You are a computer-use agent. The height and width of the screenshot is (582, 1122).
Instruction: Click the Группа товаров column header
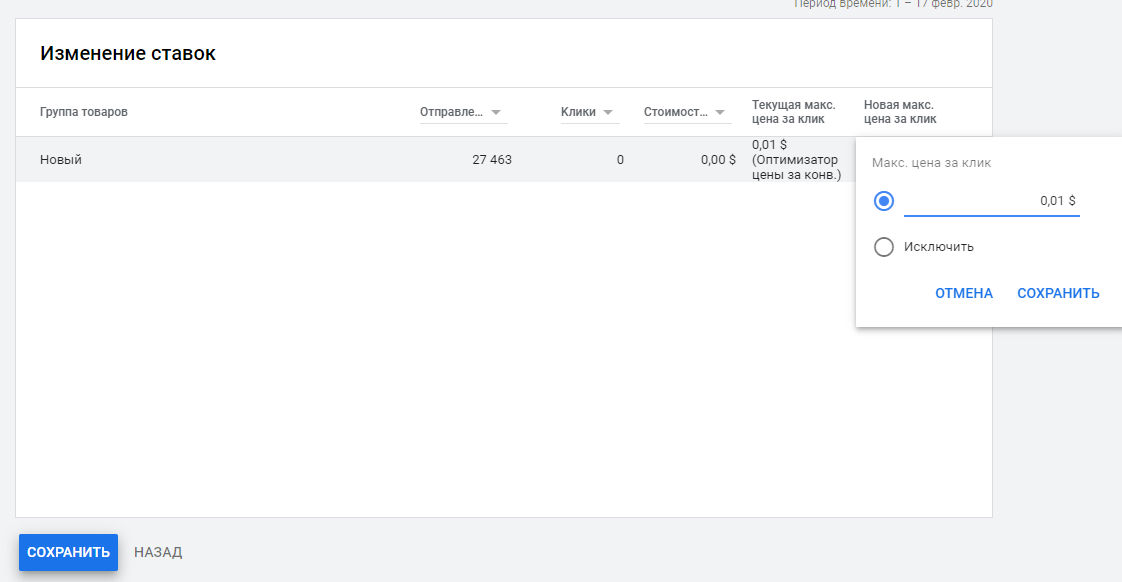pos(84,112)
